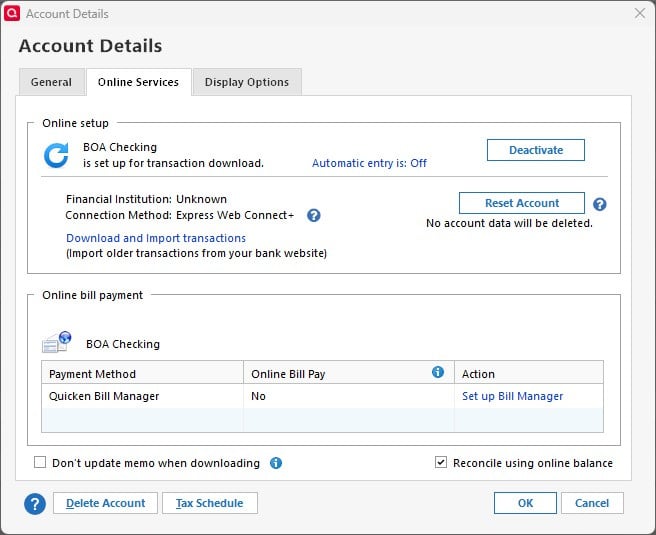Click help icon beside Reset Account
The image size is (656, 535).
[x=600, y=204]
